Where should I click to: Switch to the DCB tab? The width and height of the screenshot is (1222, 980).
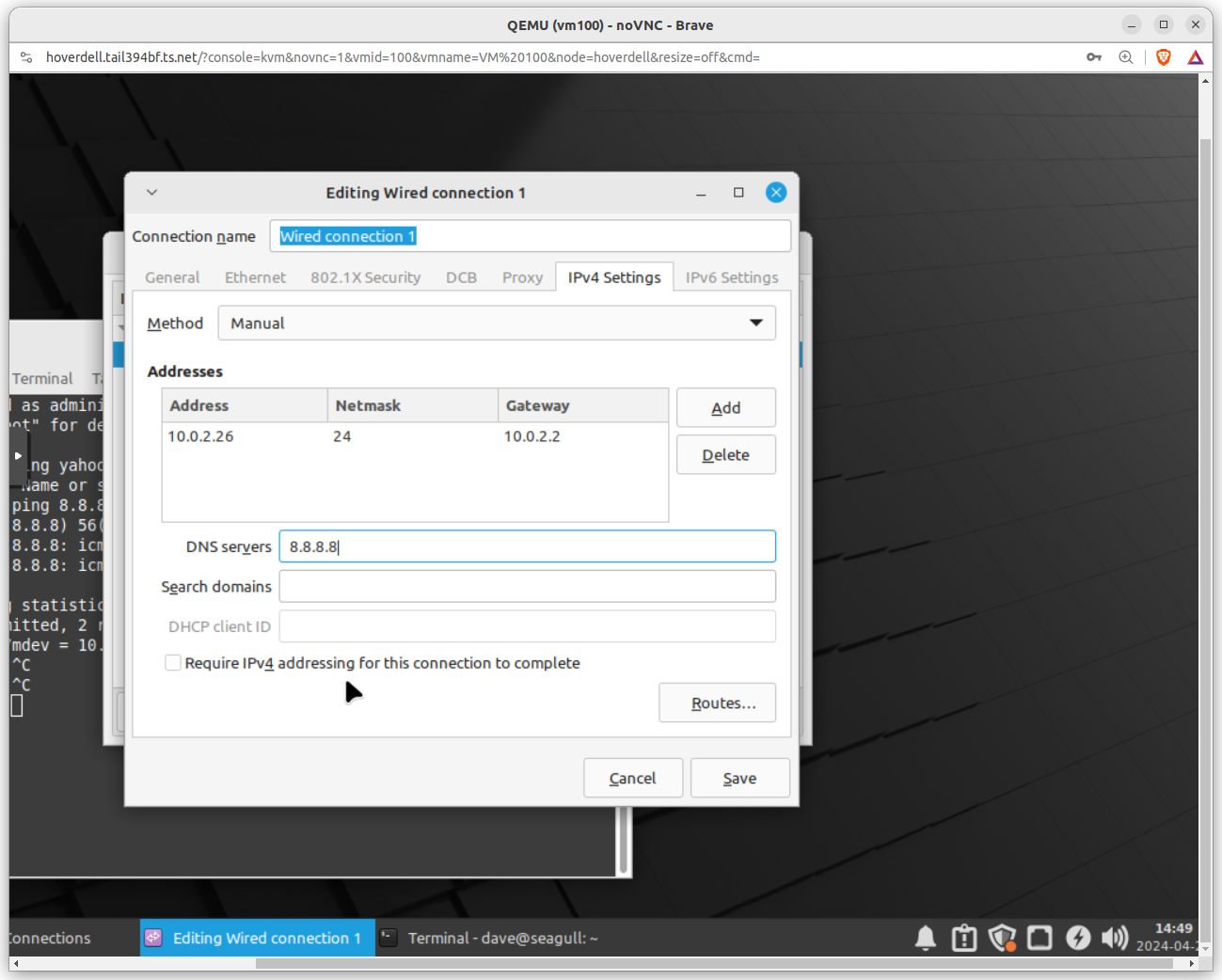[461, 277]
